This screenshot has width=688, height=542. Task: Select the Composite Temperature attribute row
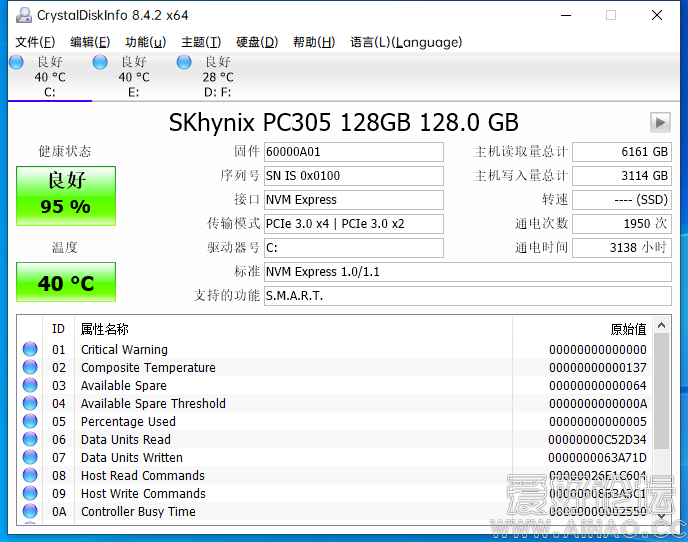335,367
